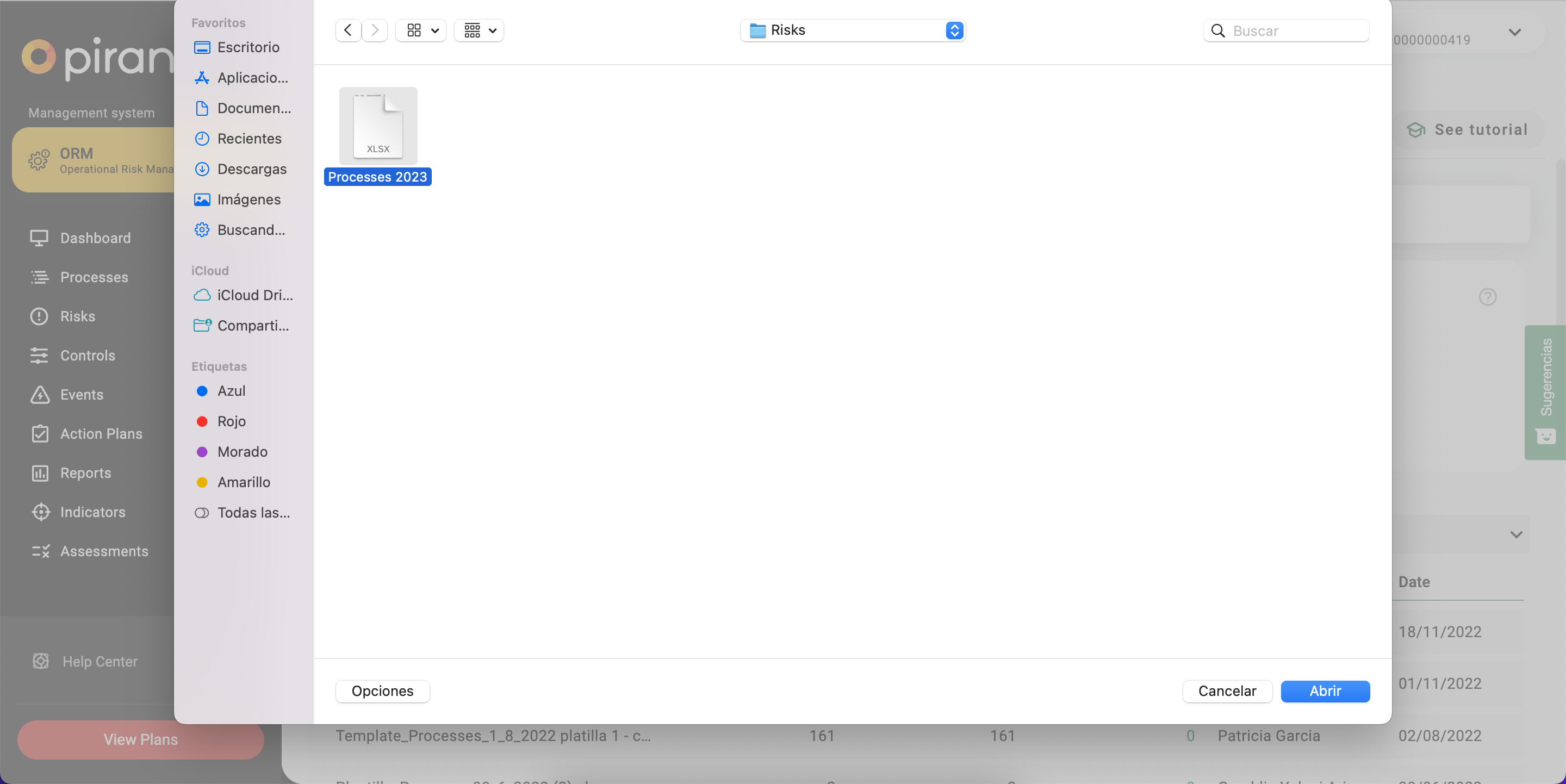The image size is (1566, 784).
Task: Click the Opciones button
Action: 382,691
